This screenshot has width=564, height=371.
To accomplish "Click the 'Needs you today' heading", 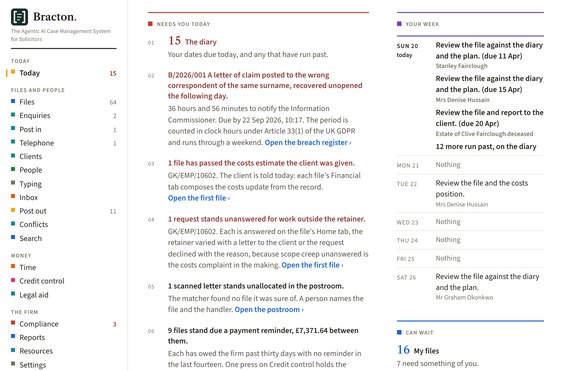I will [183, 24].
